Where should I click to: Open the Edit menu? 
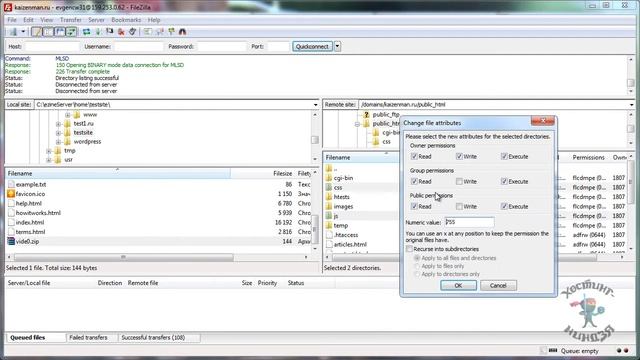click(28, 20)
